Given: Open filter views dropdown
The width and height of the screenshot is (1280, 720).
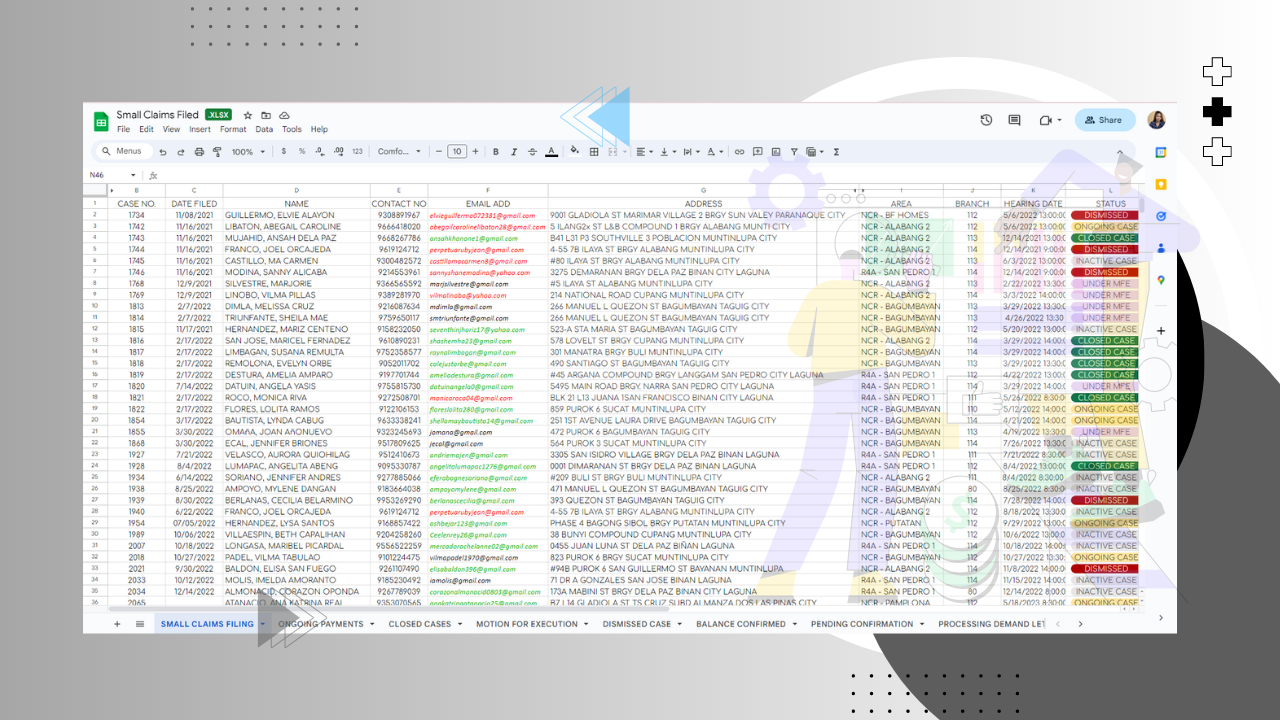Looking at the screenshot, I should click(x=813, y=152).
